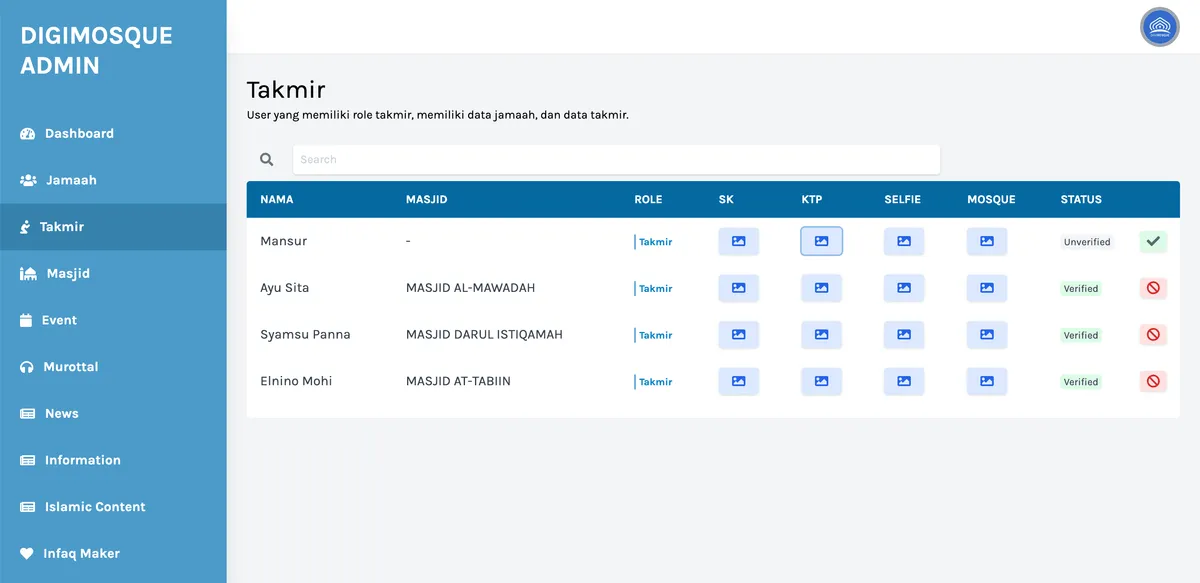Show Syamsu Panna's selfie image
The image size is (1200, 583).
(904, 335)
